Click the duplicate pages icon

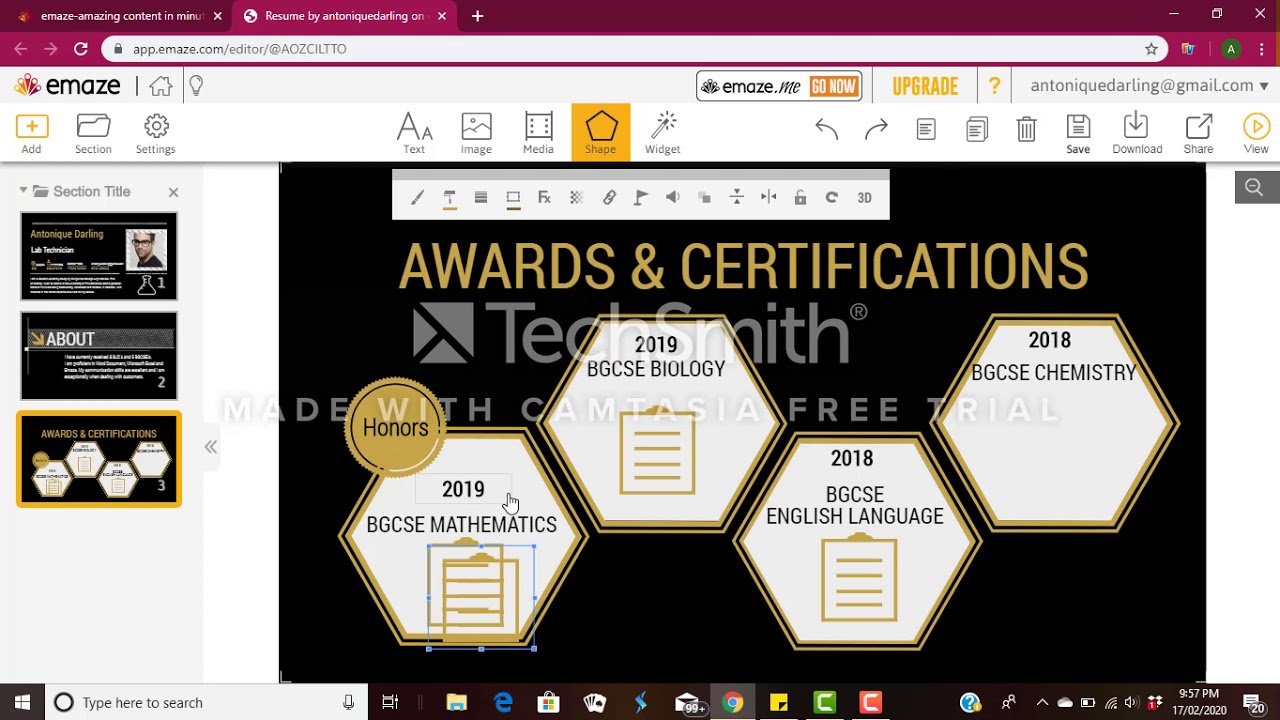pos(977,129)
